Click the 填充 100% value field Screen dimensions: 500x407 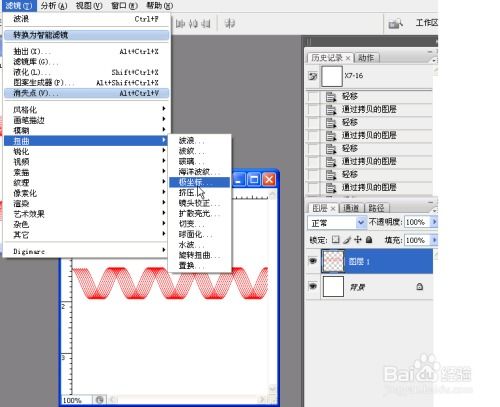(417, 240)
